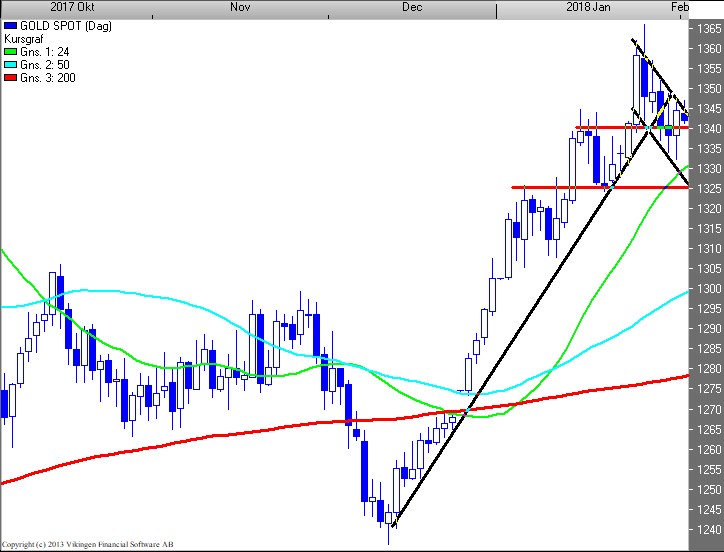This screenshot has height=552, width=724.
Task: Click the 1365 price axis label
Action: tap(708, 28)
